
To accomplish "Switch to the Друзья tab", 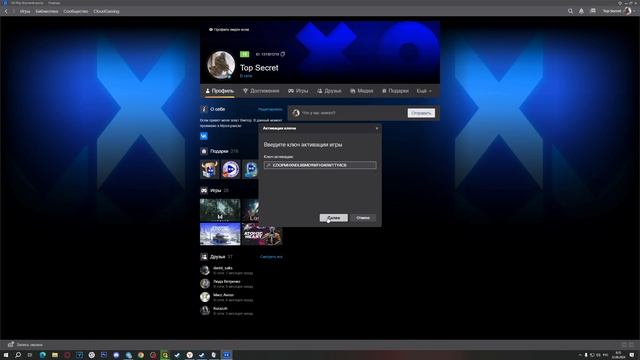I will 329,91.
